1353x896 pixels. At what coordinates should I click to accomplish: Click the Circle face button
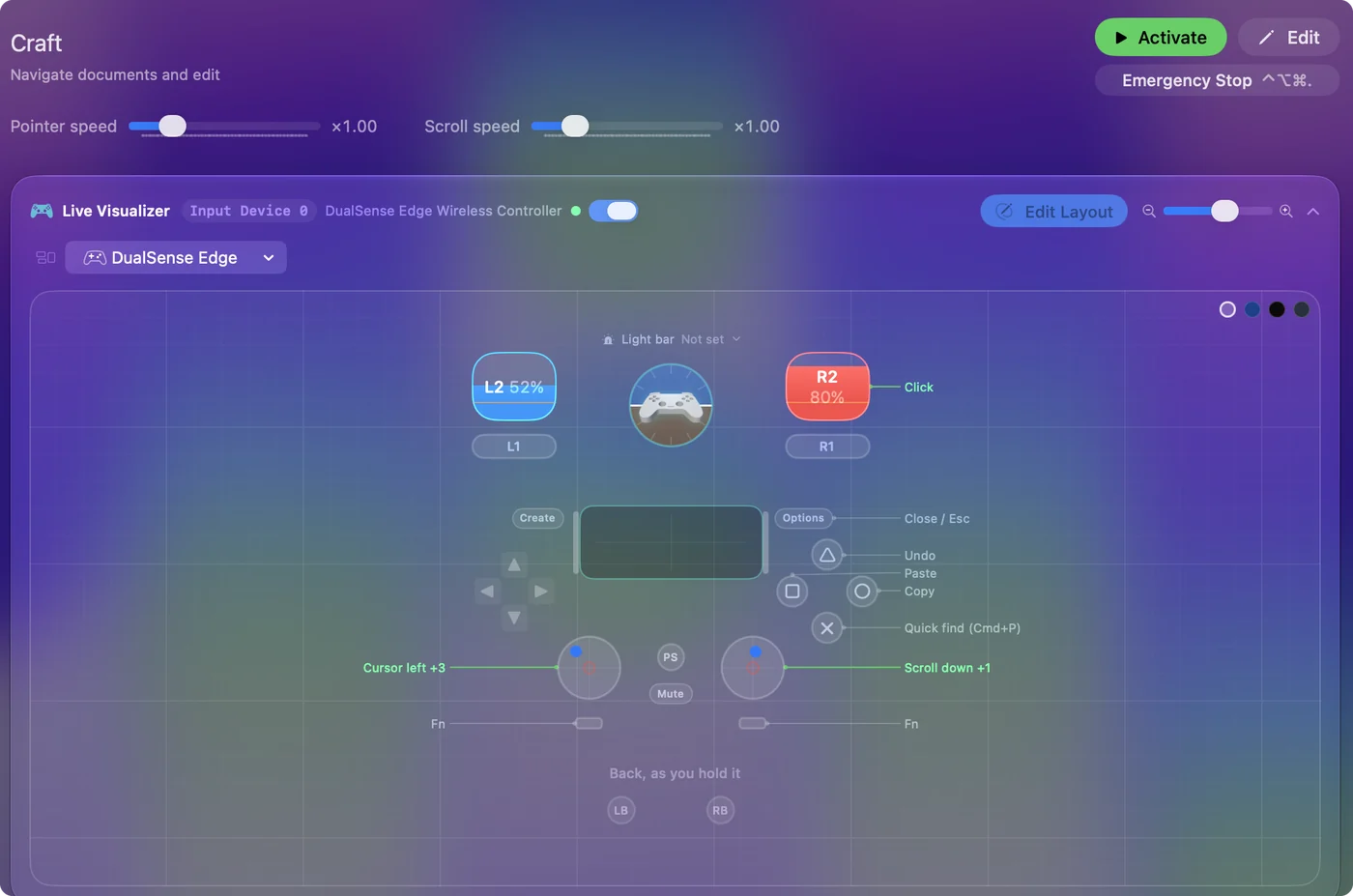tap(862, 592)
